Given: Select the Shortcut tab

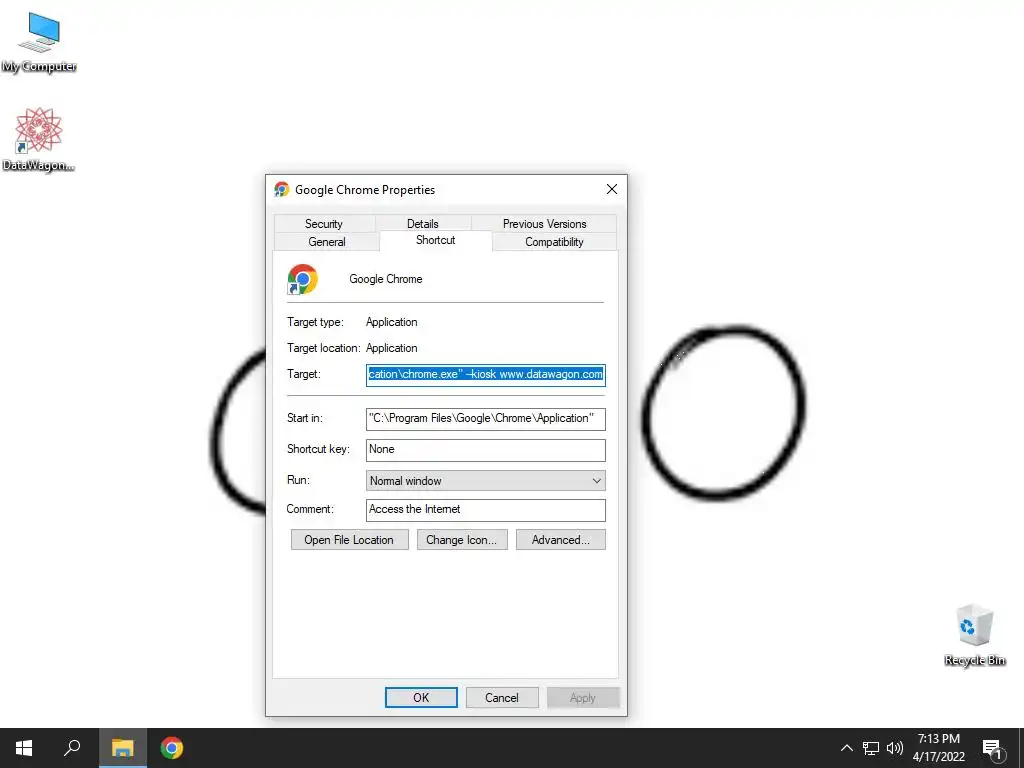Looking at the screenshot, I should click(x=436, y=240).
